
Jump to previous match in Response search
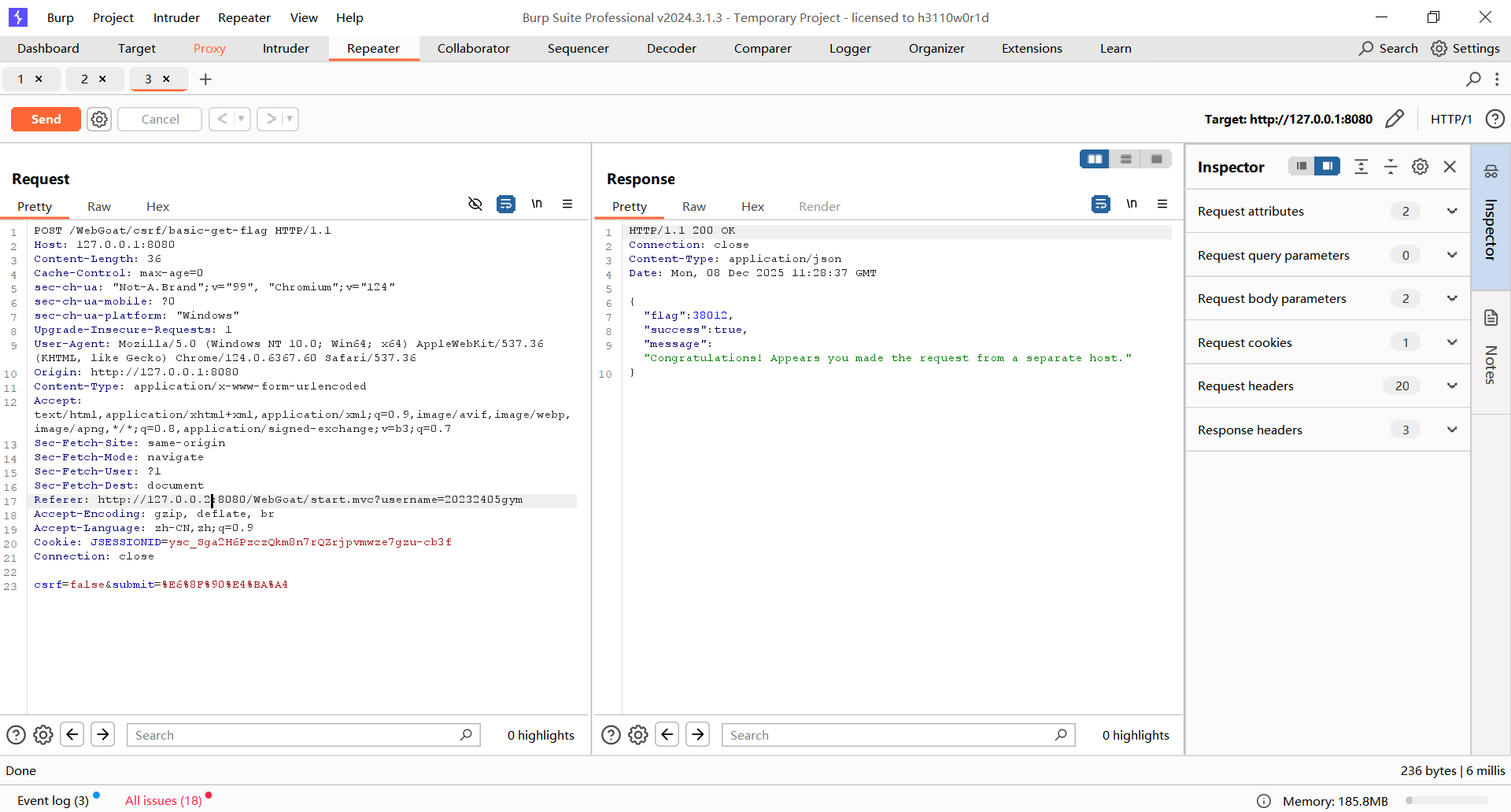(667, 734)
